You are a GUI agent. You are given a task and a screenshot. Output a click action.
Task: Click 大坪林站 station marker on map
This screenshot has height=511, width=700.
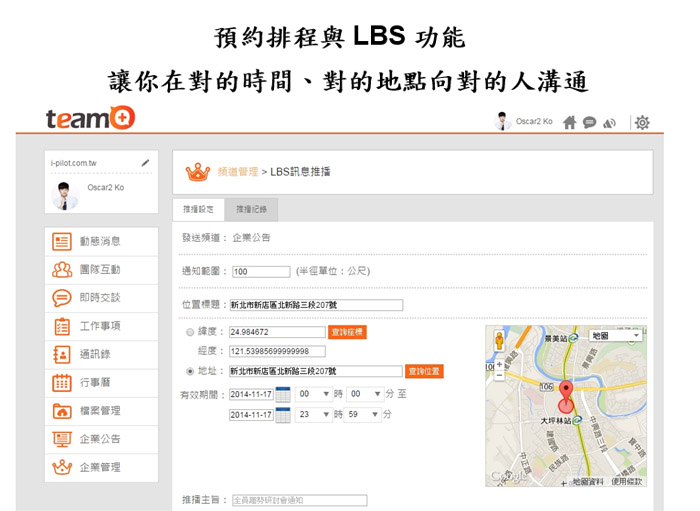pos(577,420)
